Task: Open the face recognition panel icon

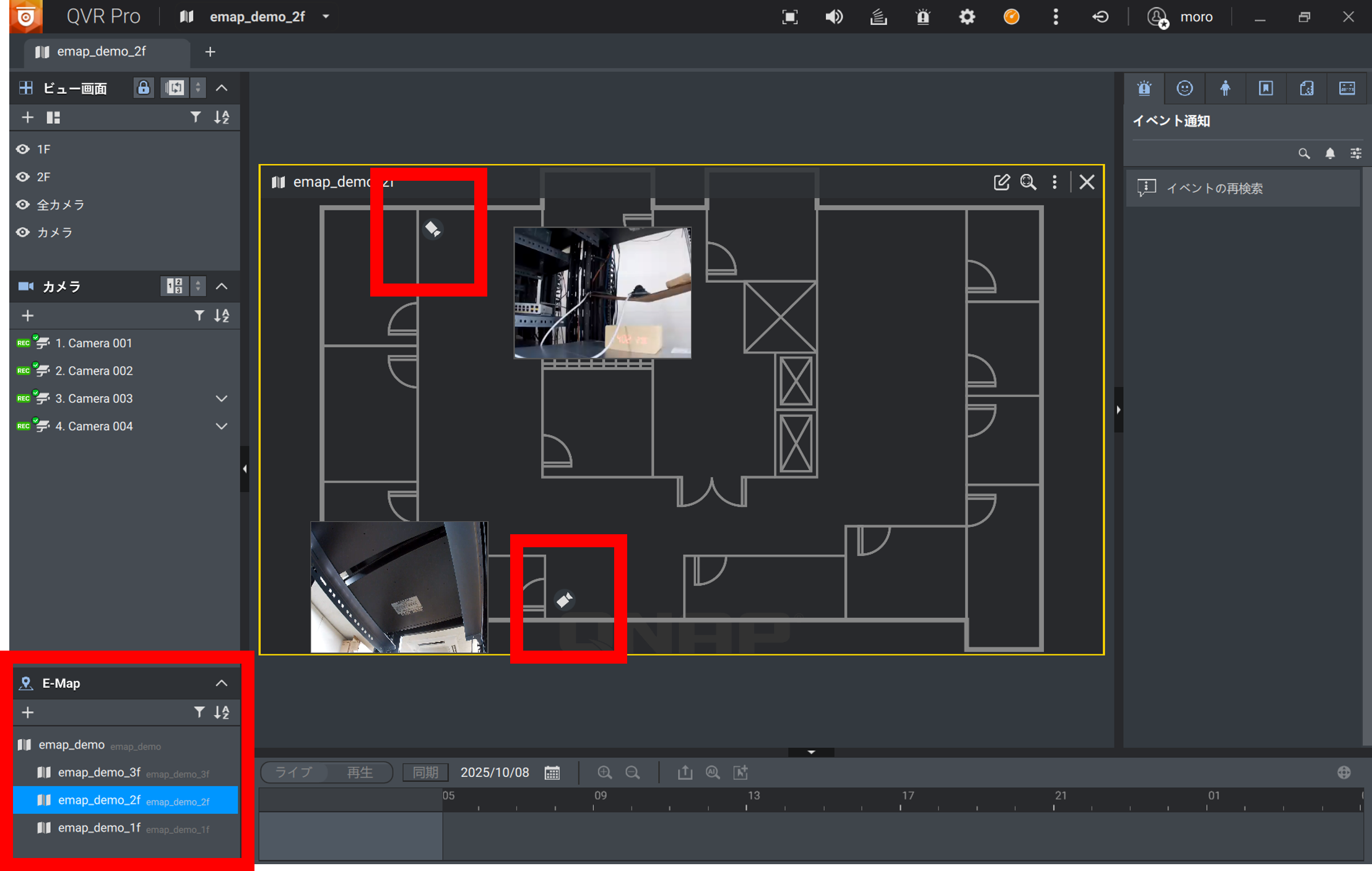Action: 1184,89
